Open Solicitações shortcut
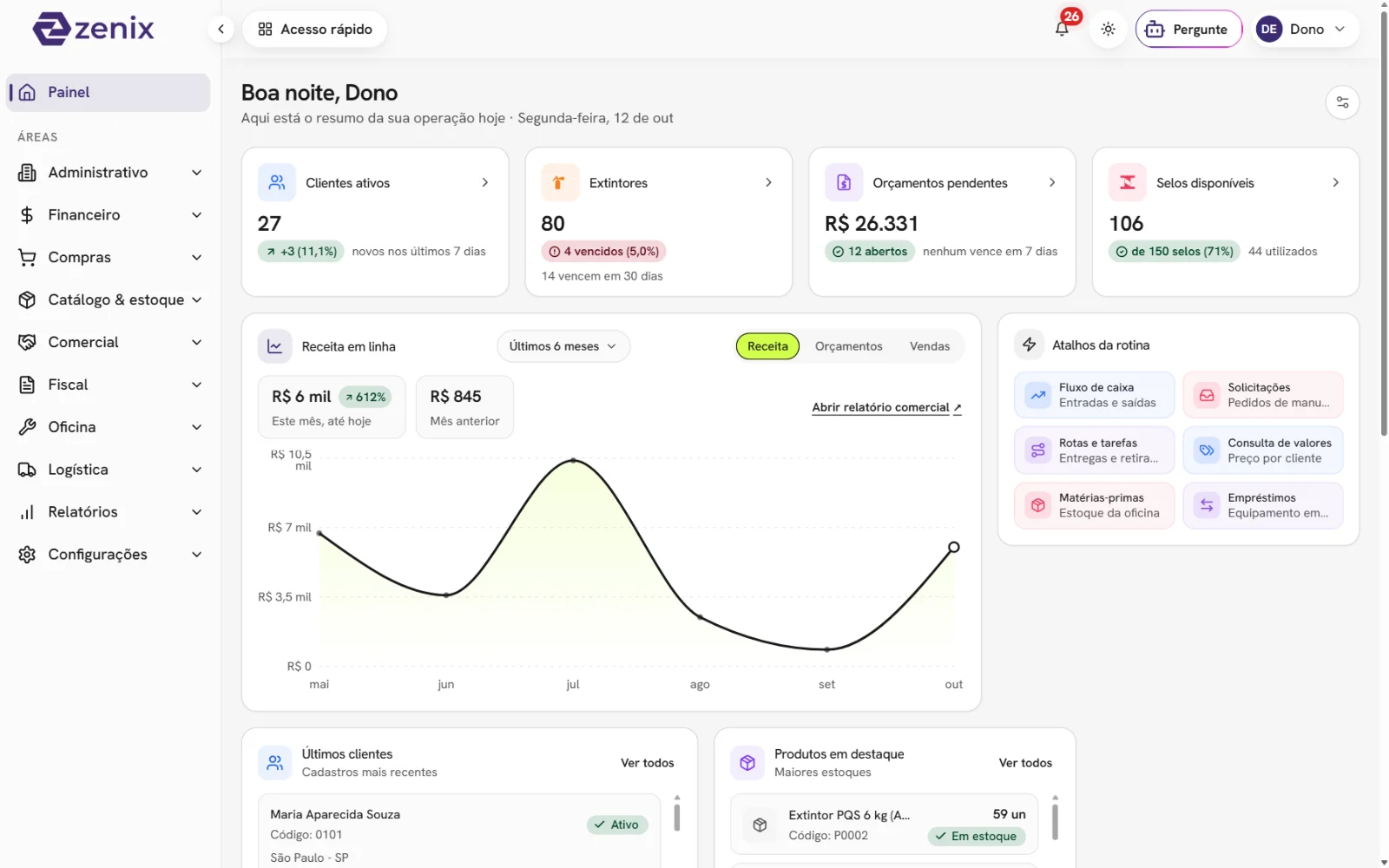This screenshot has width=1389, height=868. pos(1262,395)
